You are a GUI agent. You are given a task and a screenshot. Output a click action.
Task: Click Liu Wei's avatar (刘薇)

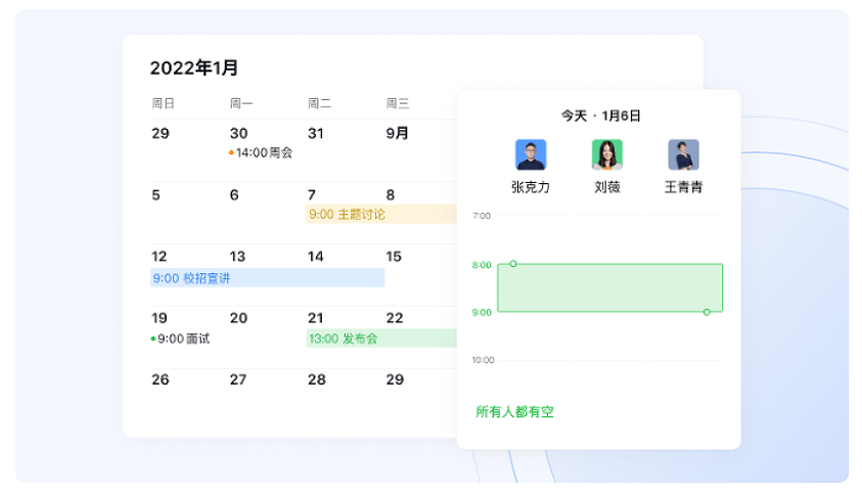point(607,155)
